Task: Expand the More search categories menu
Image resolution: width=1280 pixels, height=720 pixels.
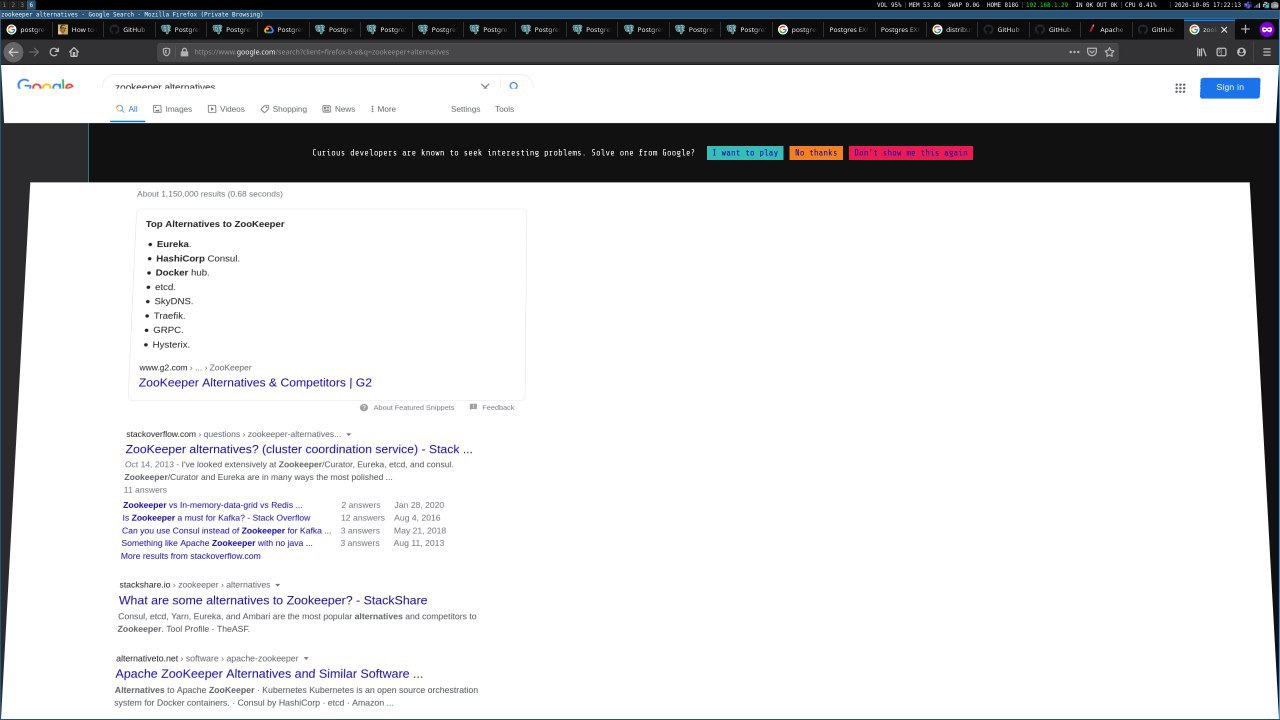Action: [383, 109]
